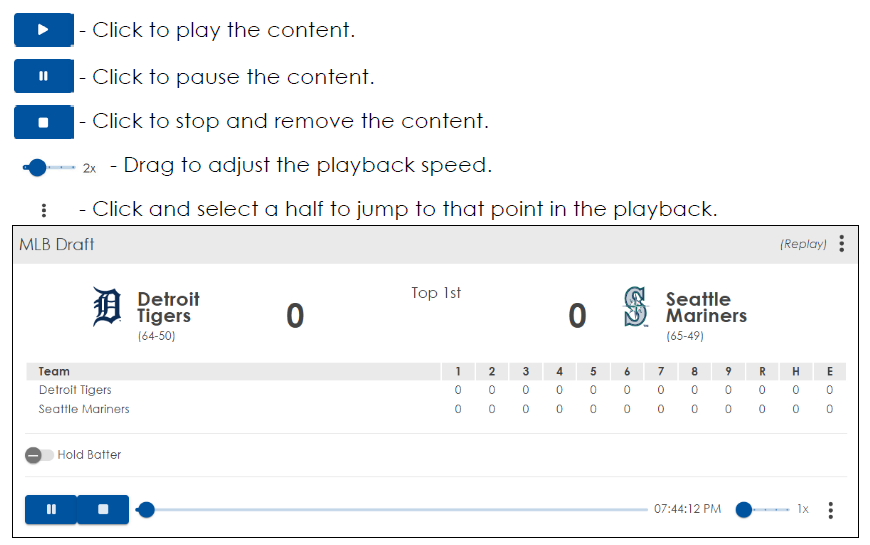The width and height of the screenshot is (870, 545).
Task: Click the 2x speed slider in the legend
Action: point(38,168)
